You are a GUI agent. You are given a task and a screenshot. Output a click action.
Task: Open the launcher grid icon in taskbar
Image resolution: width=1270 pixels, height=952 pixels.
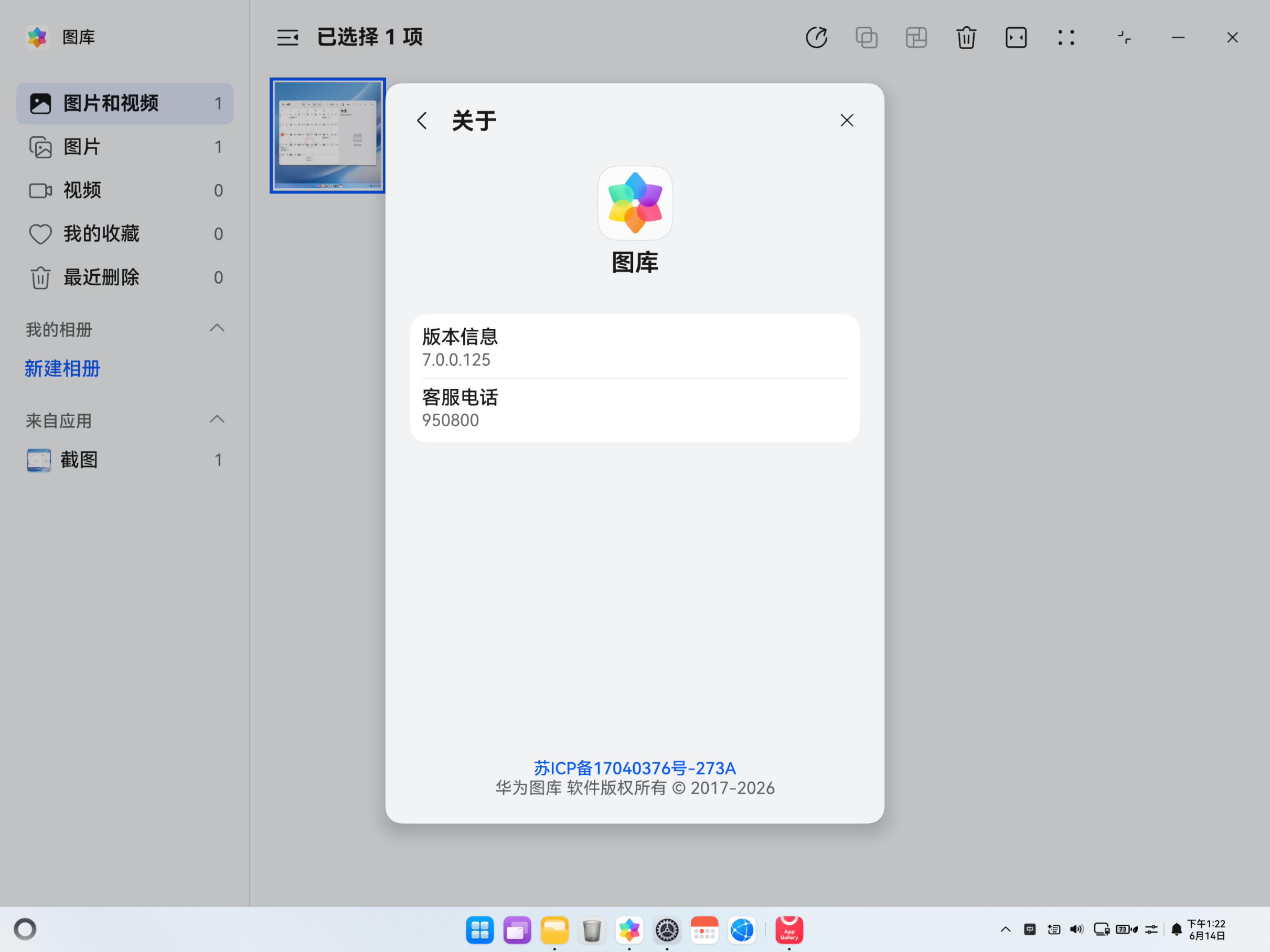coord(480,930)
